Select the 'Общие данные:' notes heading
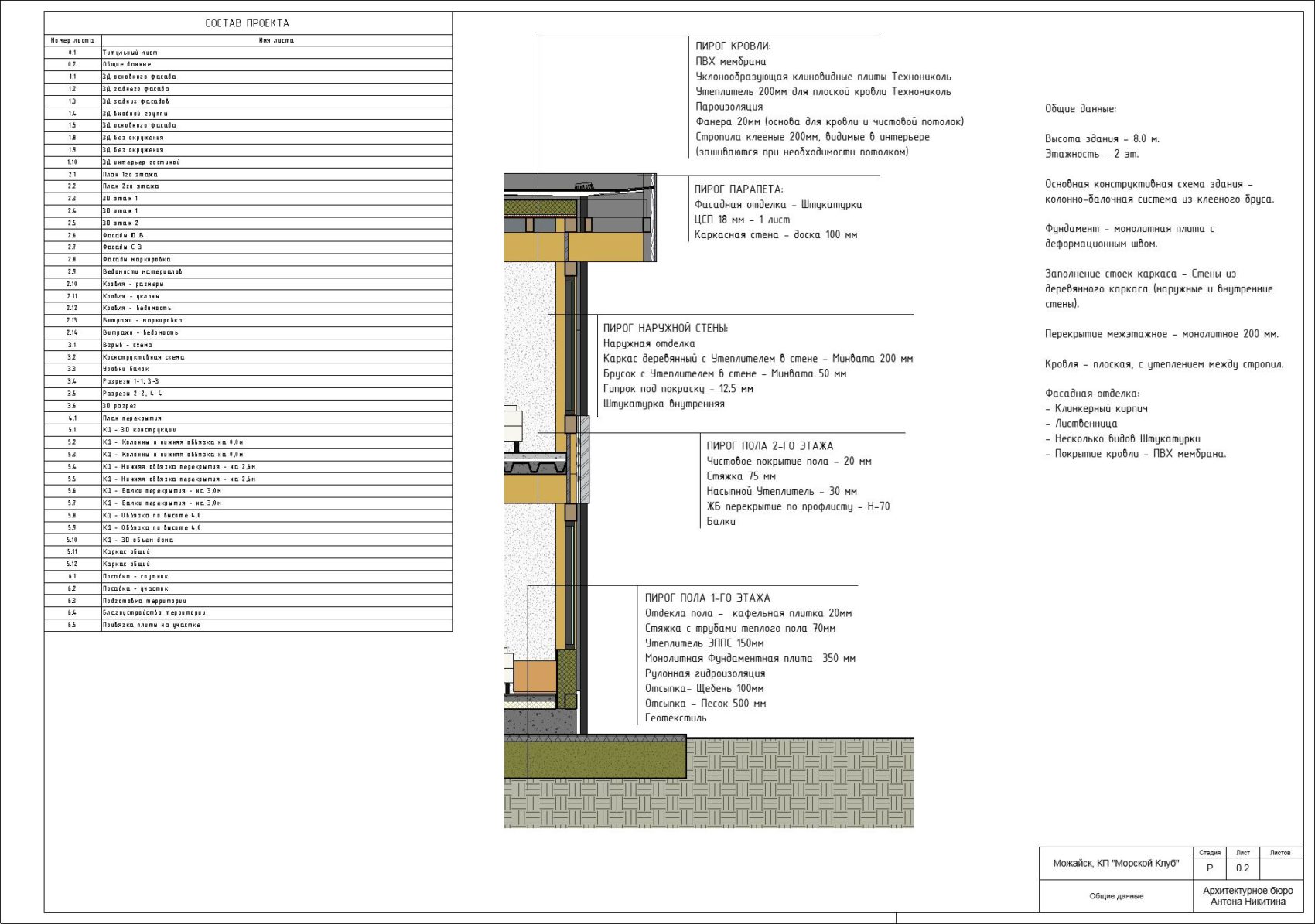 click(x=1081, y=109)
